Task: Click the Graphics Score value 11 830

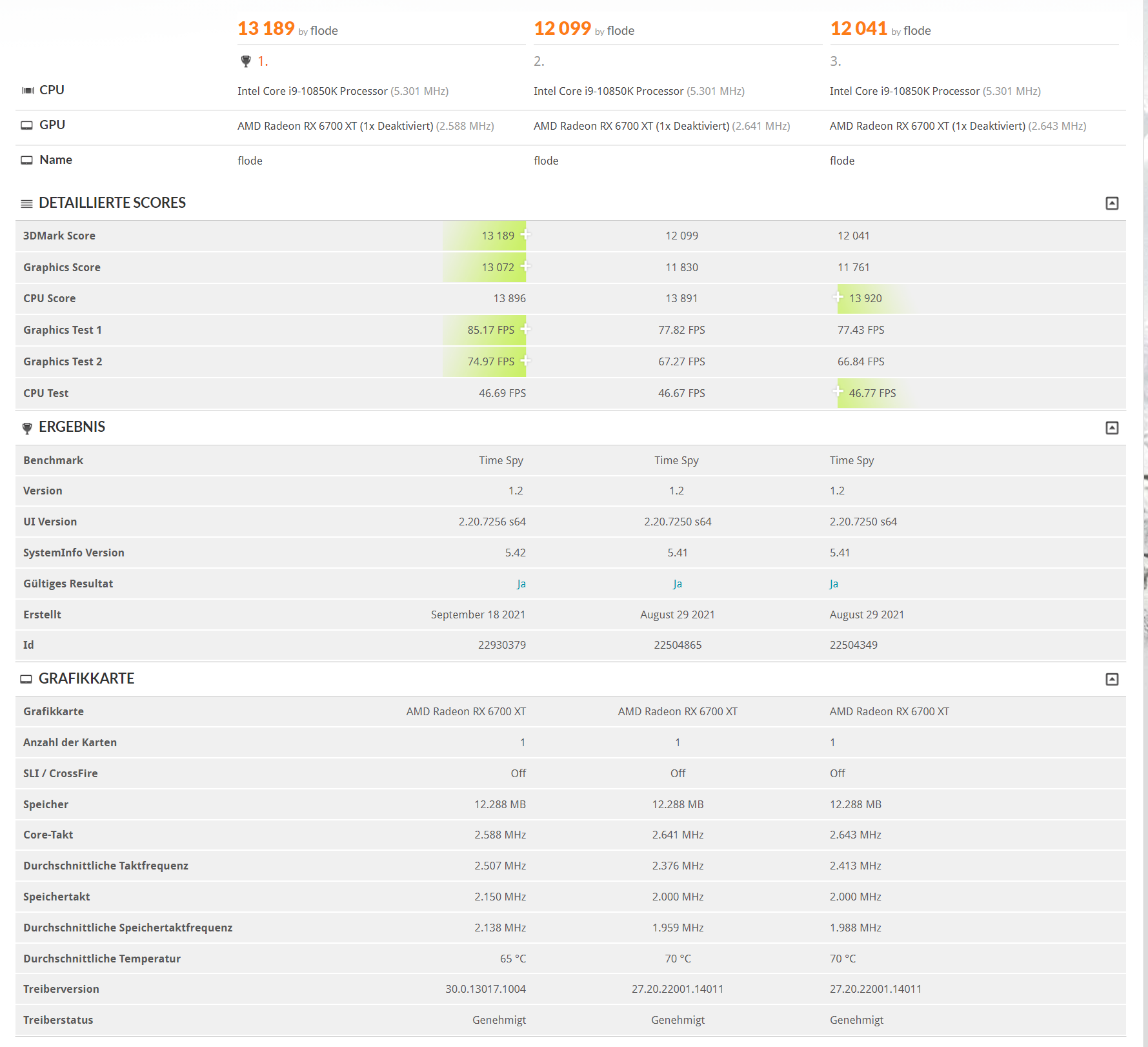Action: click(x=681, y=268)
